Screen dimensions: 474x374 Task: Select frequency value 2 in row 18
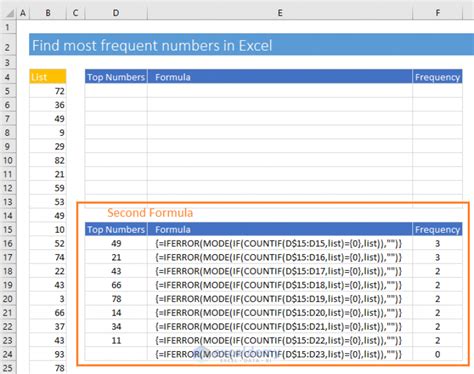coord(437,271)
